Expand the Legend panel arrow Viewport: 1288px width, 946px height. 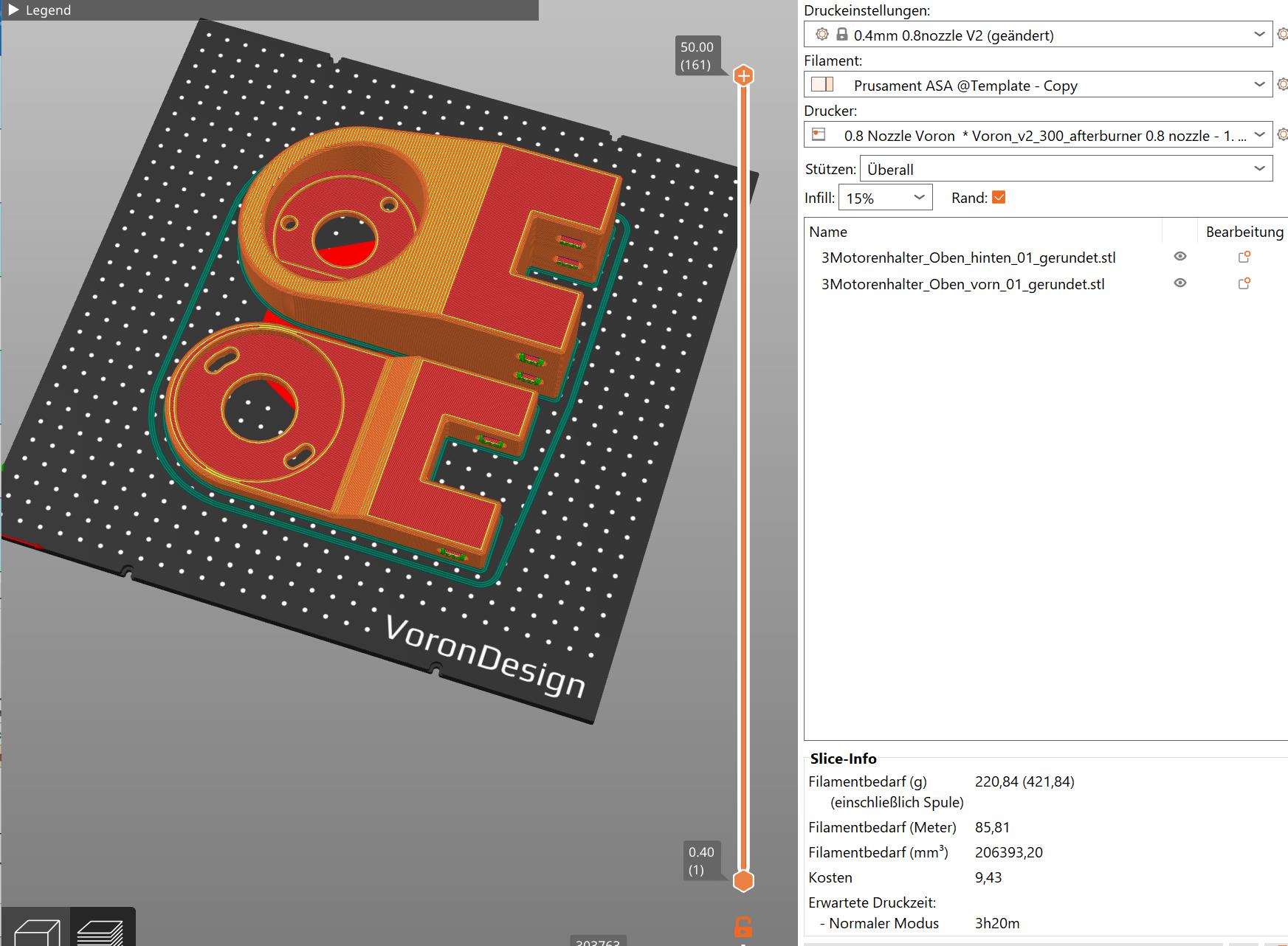point(13,10)
